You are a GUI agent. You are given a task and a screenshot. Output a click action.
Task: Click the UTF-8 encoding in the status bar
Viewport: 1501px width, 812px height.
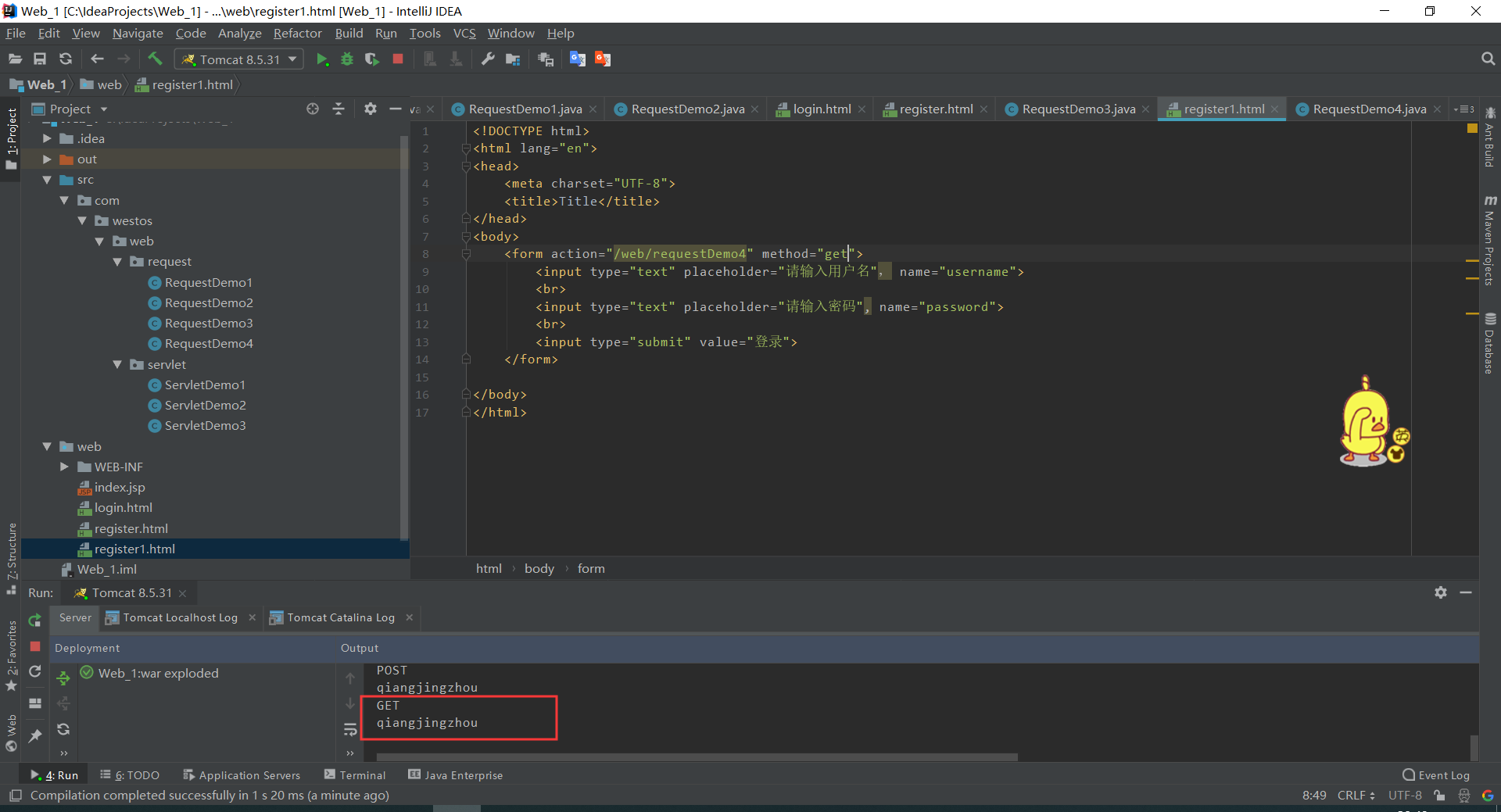pos(1405,795)
